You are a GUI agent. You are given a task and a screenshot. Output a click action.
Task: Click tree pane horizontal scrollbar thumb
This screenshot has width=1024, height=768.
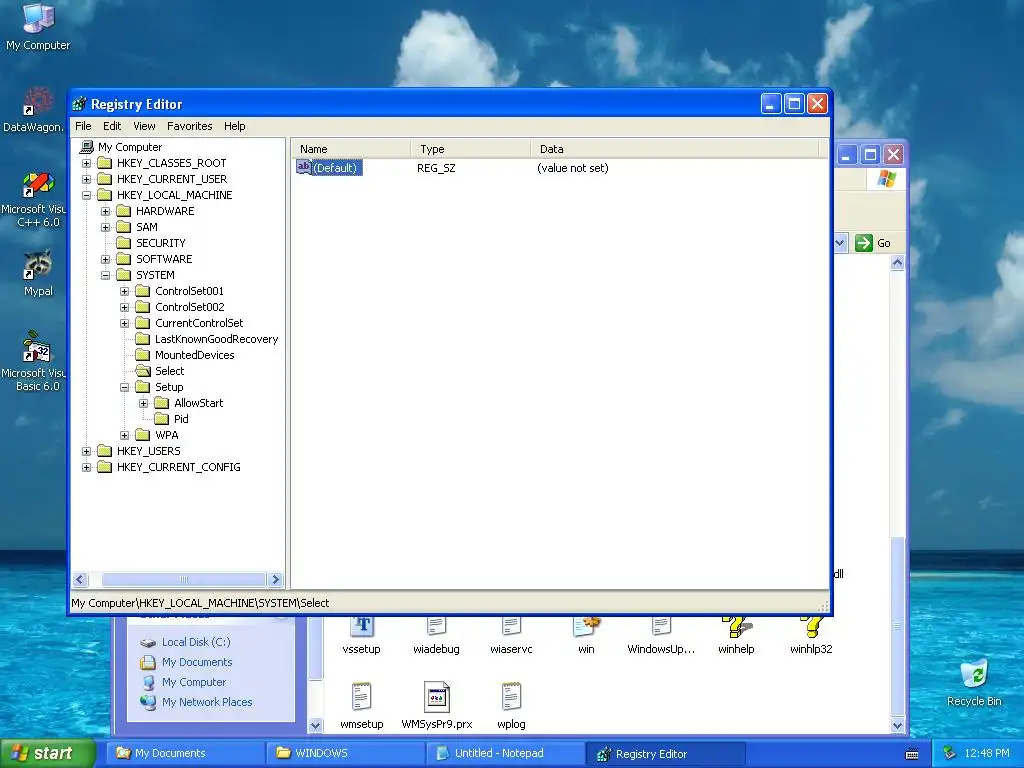(184, 579)
